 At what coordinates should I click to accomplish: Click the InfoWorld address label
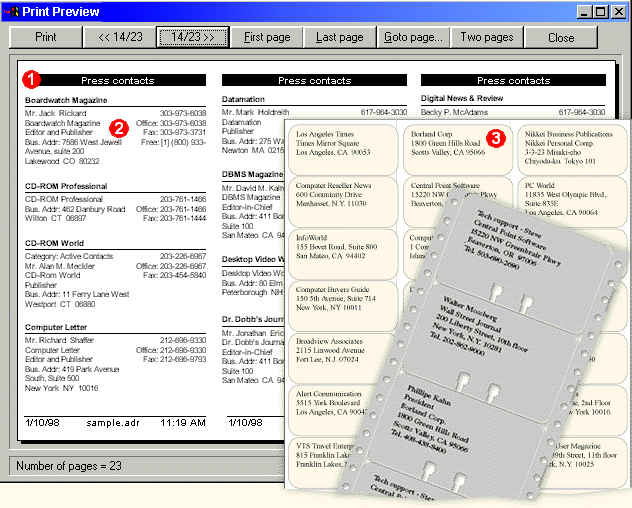[343, 254]
